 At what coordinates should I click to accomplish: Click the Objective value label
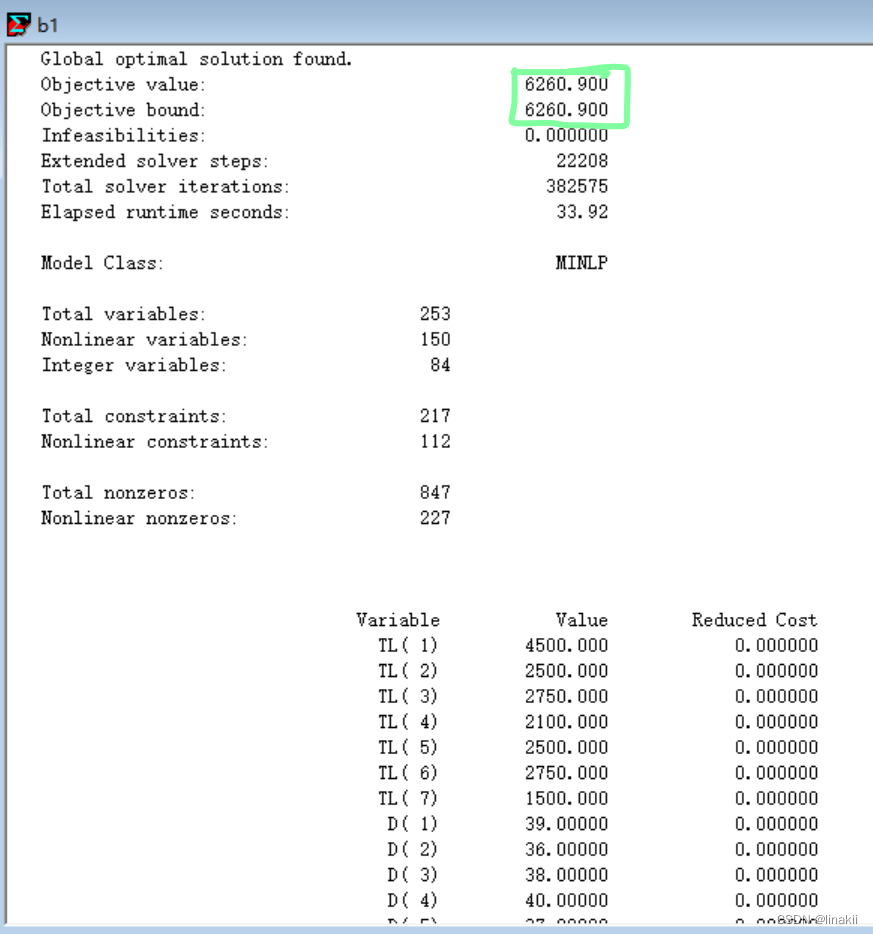click(x=123, y=85)
